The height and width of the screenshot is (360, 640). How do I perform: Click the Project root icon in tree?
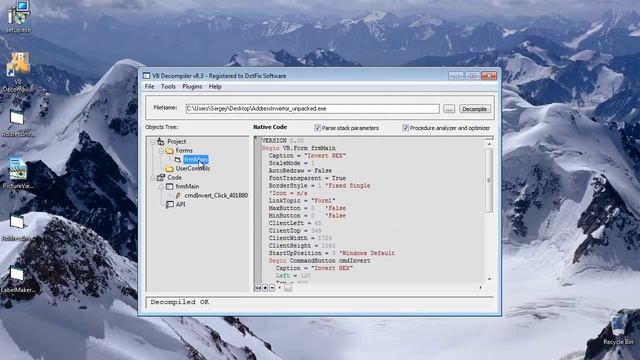click(161, 142)
